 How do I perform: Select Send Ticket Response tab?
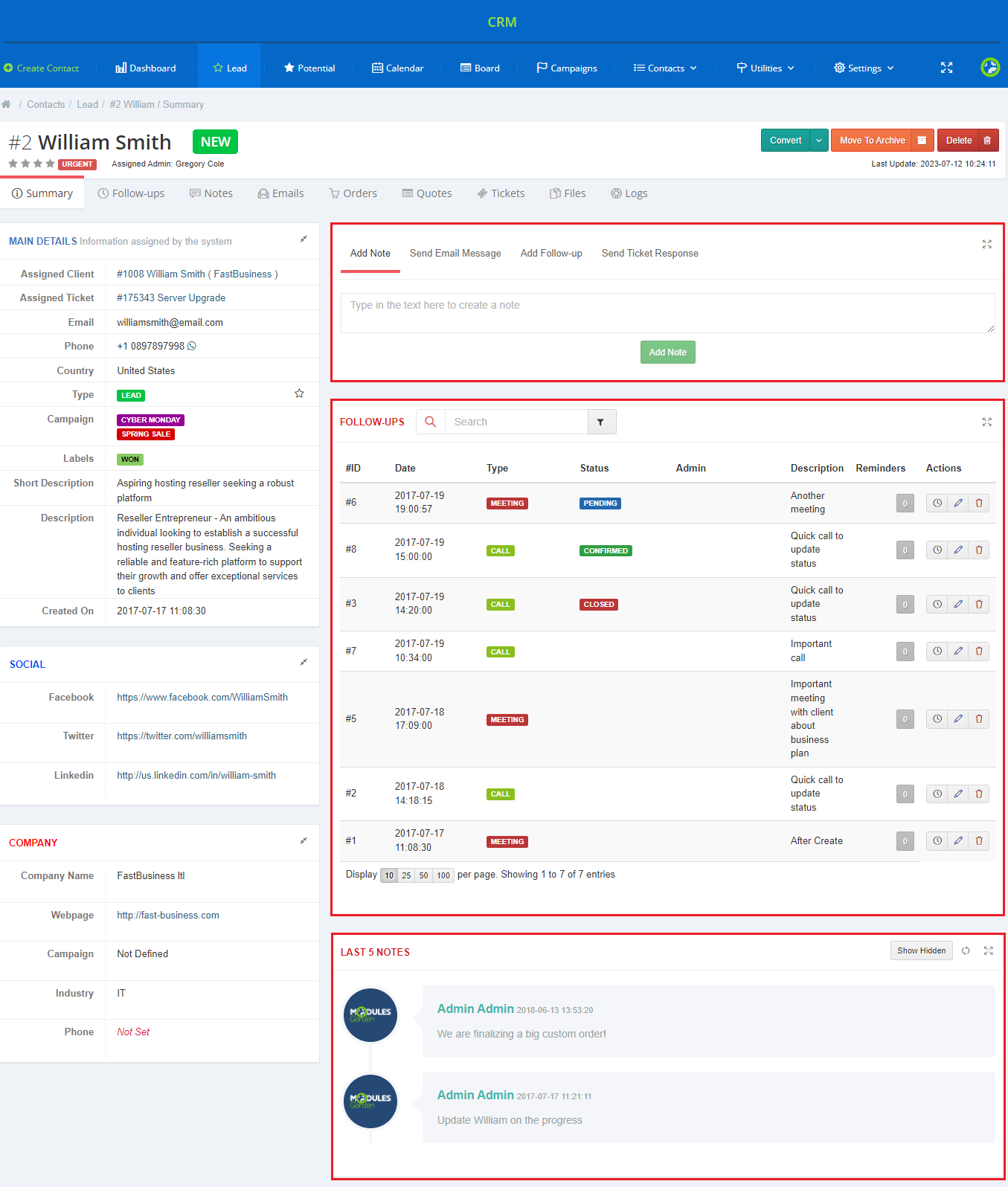(650, 254)
